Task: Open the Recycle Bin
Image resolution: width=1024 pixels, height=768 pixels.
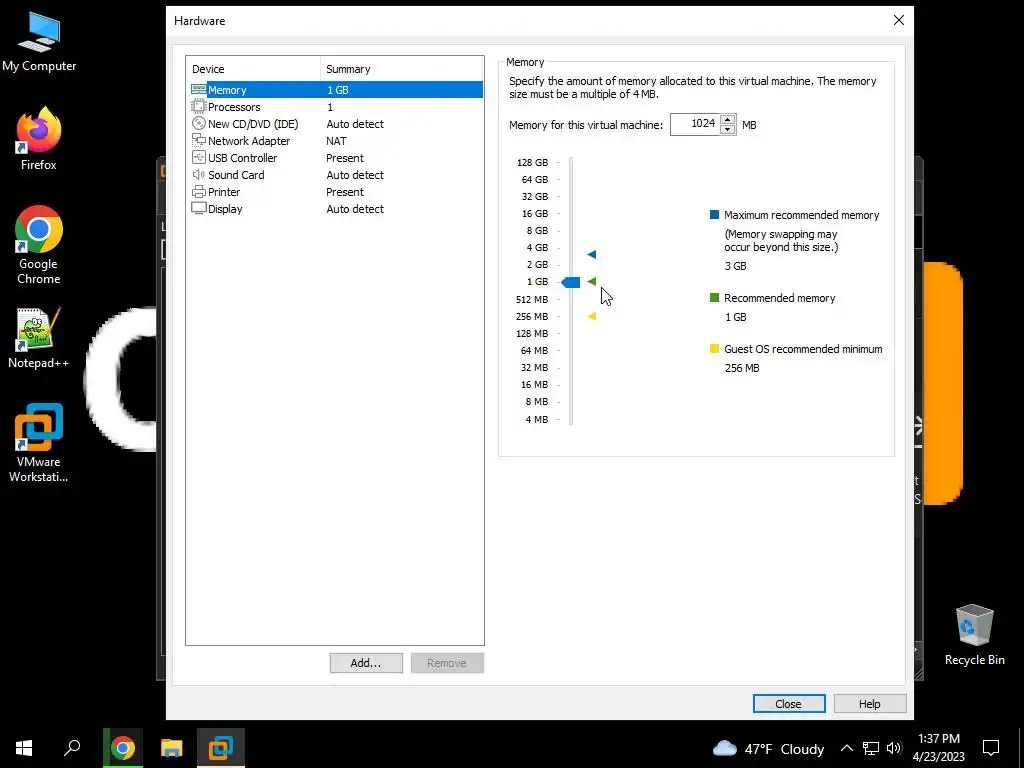Action: click(x=974, y=635)
